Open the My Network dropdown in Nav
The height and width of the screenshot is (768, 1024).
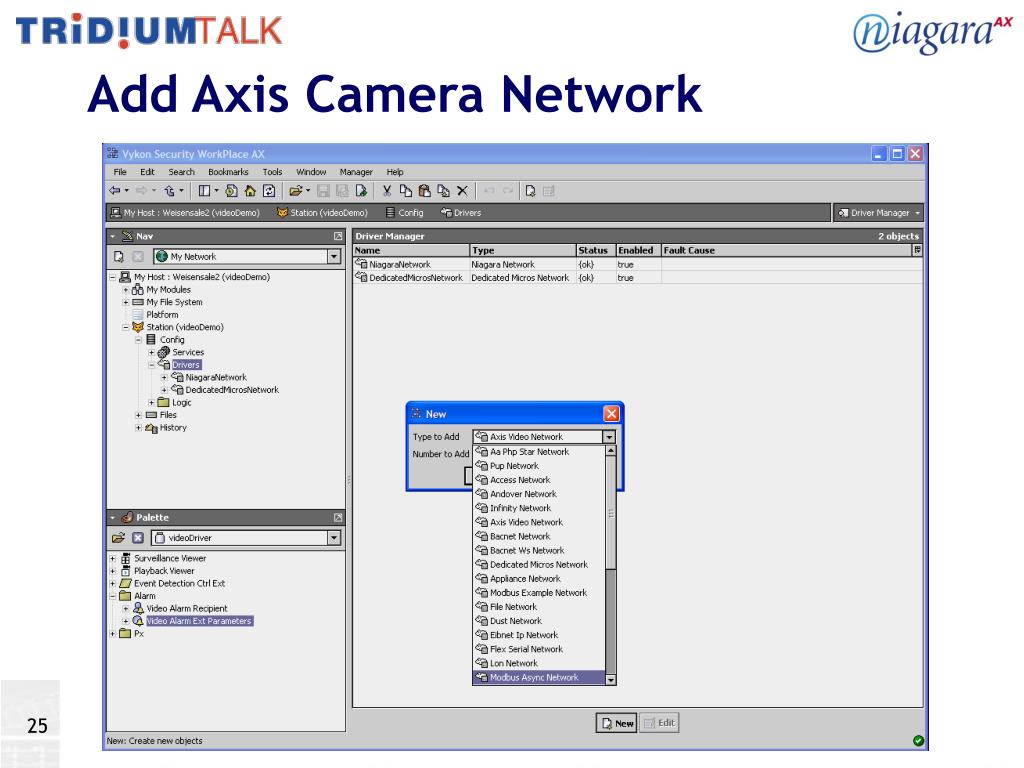coord(334,257)
